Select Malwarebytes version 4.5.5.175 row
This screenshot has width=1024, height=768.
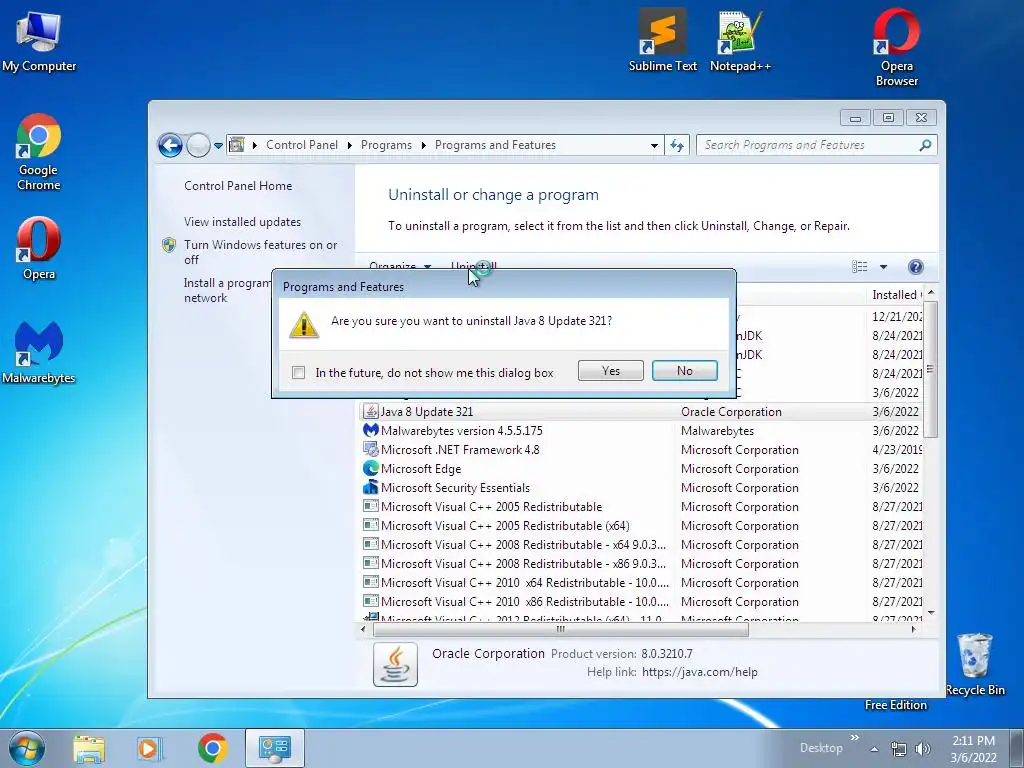(x=641, y=430)
